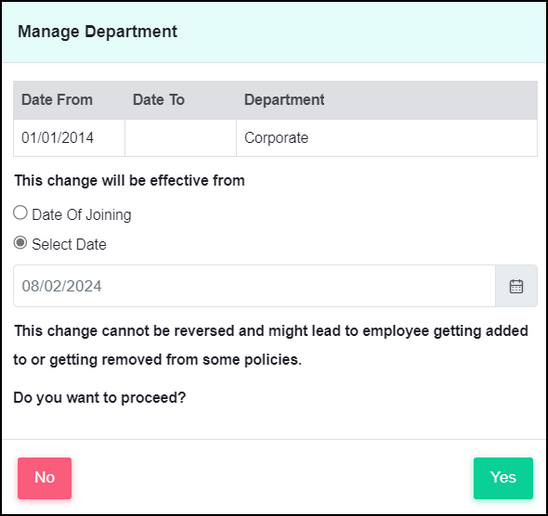Image resolution: width=548 pixels, height=516 pixels.
Task: Click the Manage Department header bar area
Action: [274, 32]
